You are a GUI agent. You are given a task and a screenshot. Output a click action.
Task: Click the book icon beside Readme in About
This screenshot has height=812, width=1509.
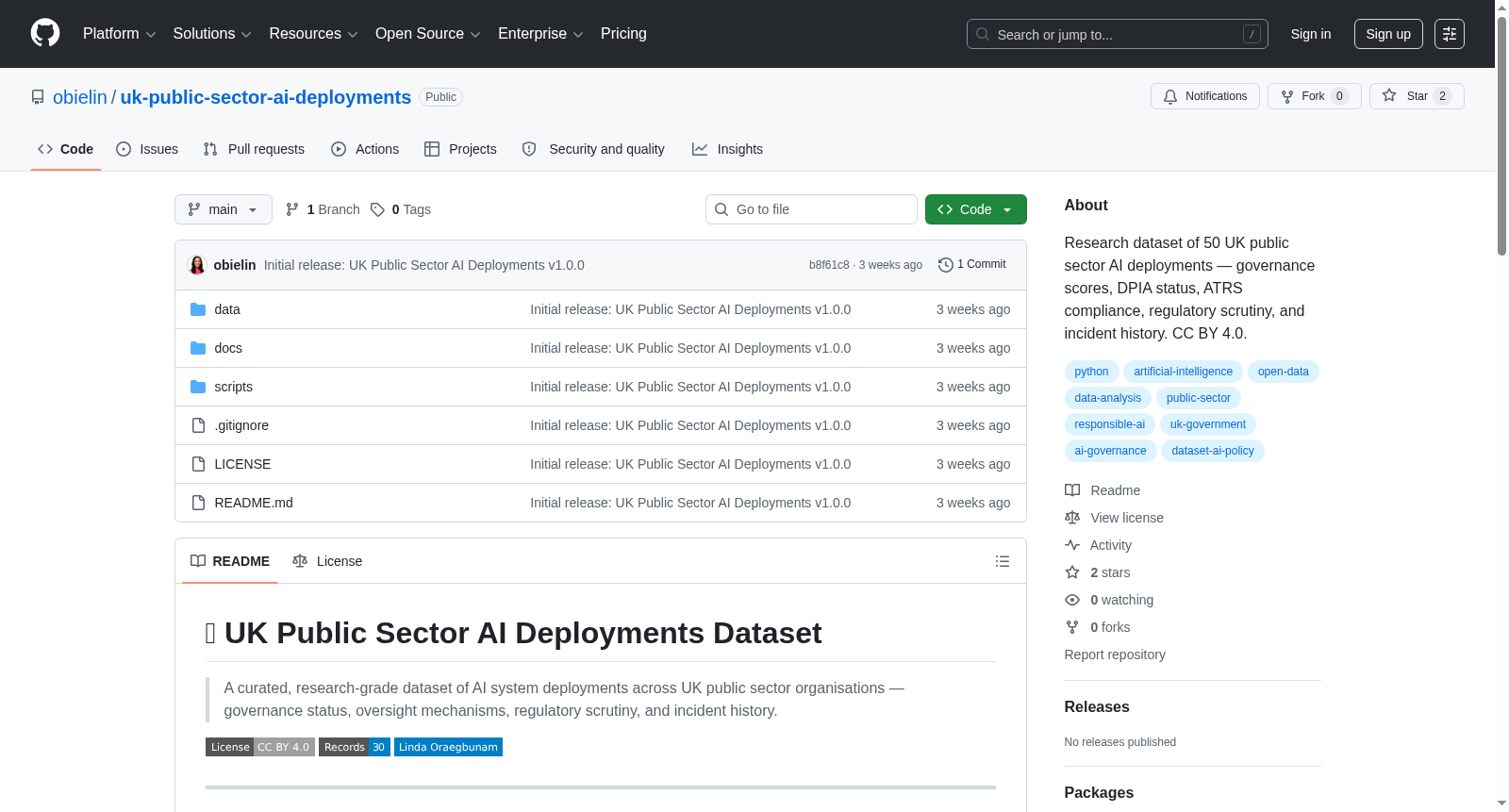click(1072, 490)
